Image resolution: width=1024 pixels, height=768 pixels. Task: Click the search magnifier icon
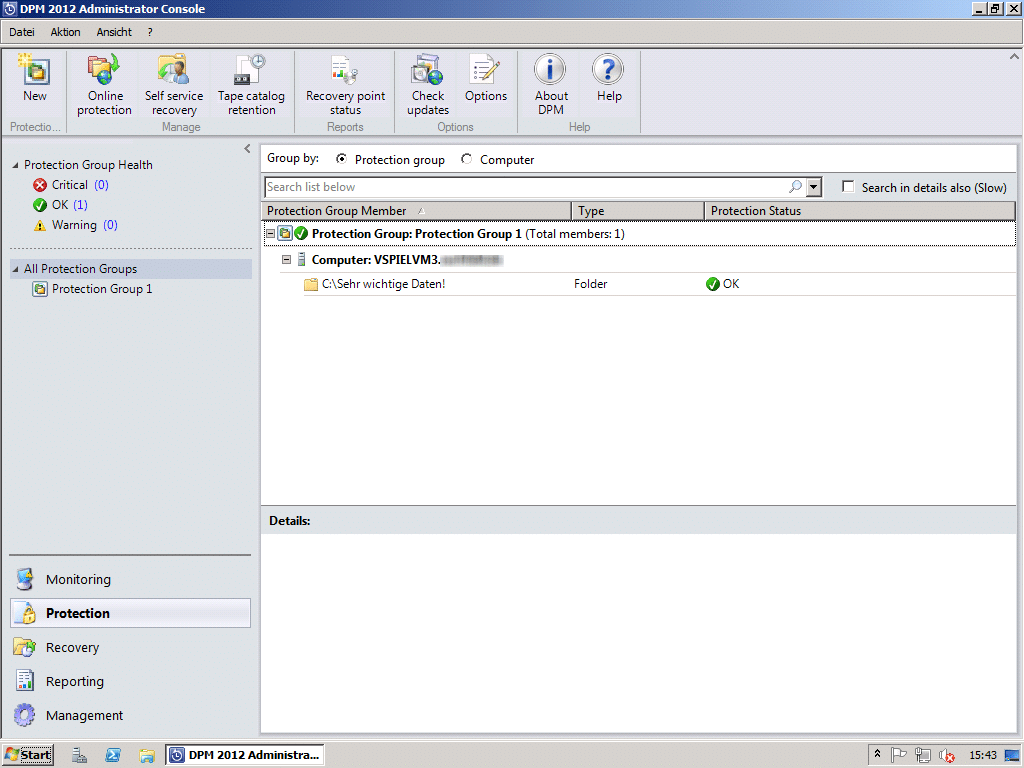click(x=795, y=187)
